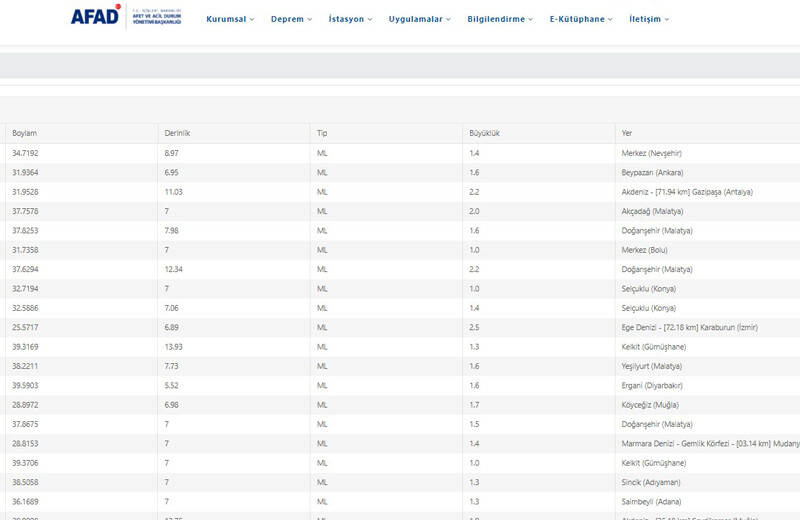Expand the E-Kütüphane dropdown
The width and height of the screenshot is (800, 520).
point(581,19)
